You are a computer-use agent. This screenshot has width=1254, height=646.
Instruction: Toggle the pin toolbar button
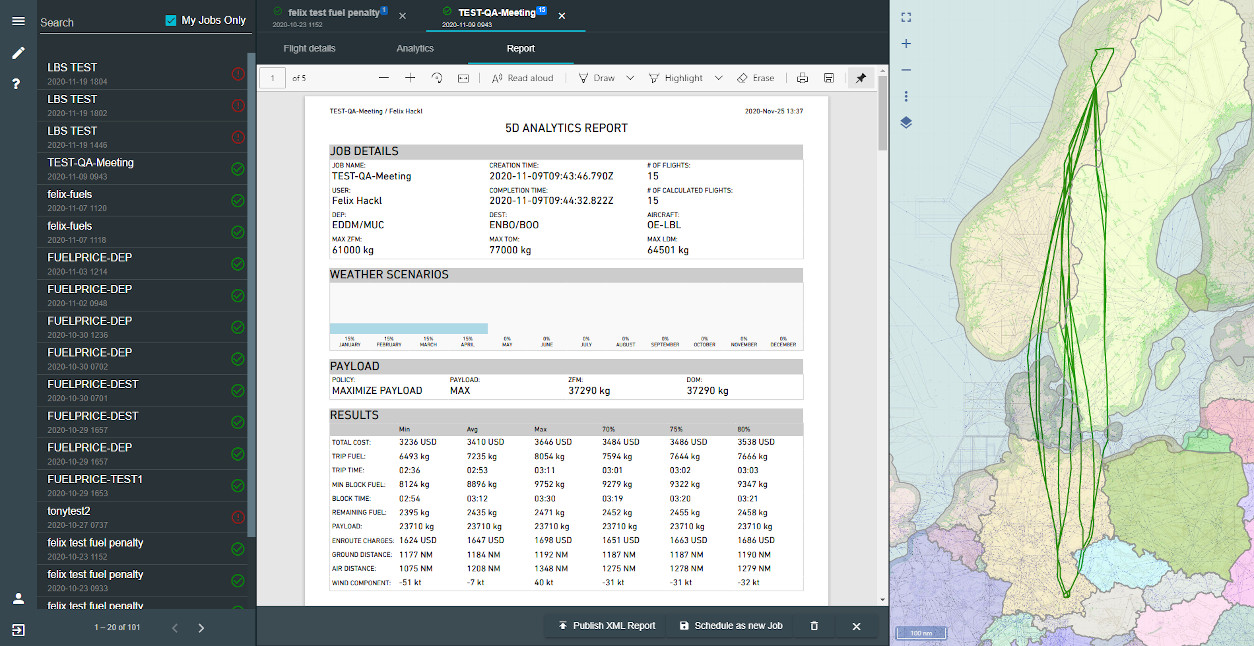(861, 78)
